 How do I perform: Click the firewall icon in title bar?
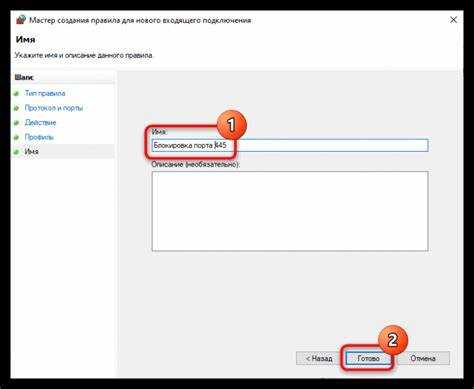21,20
